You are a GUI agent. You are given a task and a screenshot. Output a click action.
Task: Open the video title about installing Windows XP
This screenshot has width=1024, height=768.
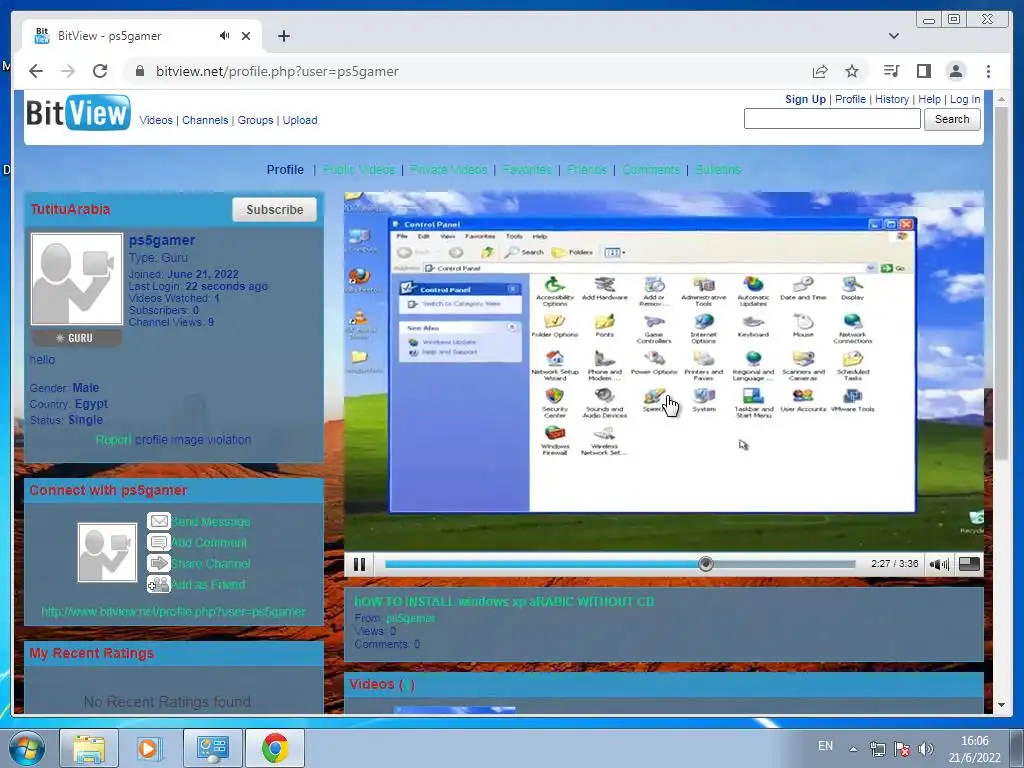(504, 601)
